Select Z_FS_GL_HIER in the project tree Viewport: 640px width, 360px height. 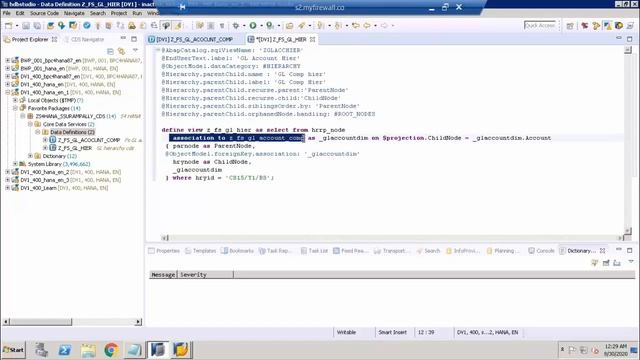(75, 148)
